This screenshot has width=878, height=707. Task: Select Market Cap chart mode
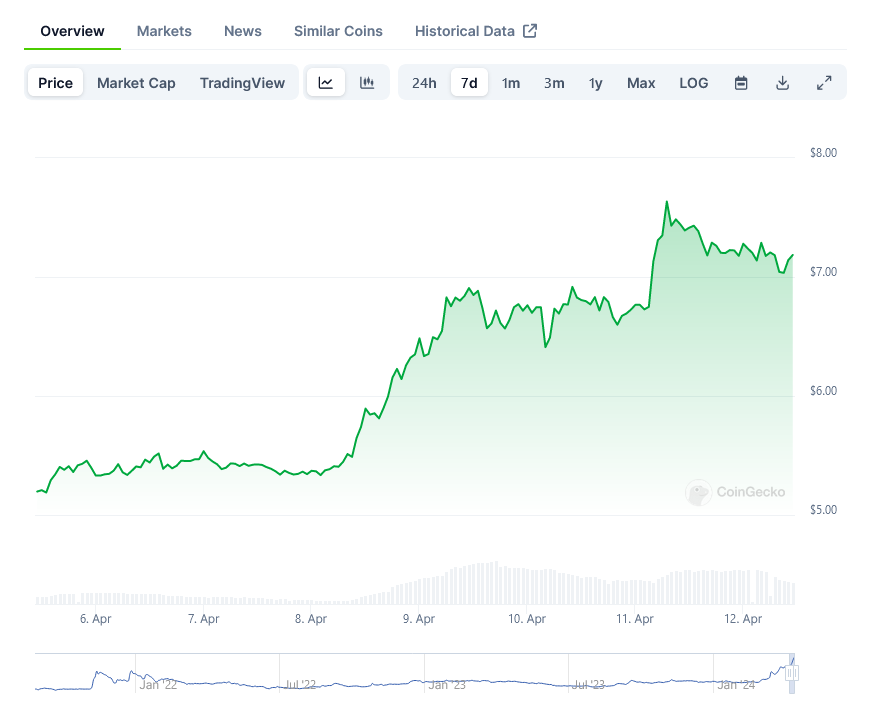pyautogui.click(x=136, y=83)
